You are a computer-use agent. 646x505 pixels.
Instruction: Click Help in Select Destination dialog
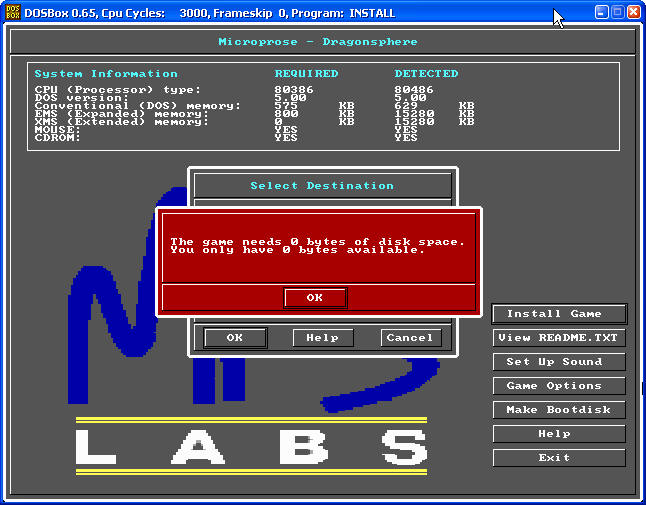coord(323,338)
